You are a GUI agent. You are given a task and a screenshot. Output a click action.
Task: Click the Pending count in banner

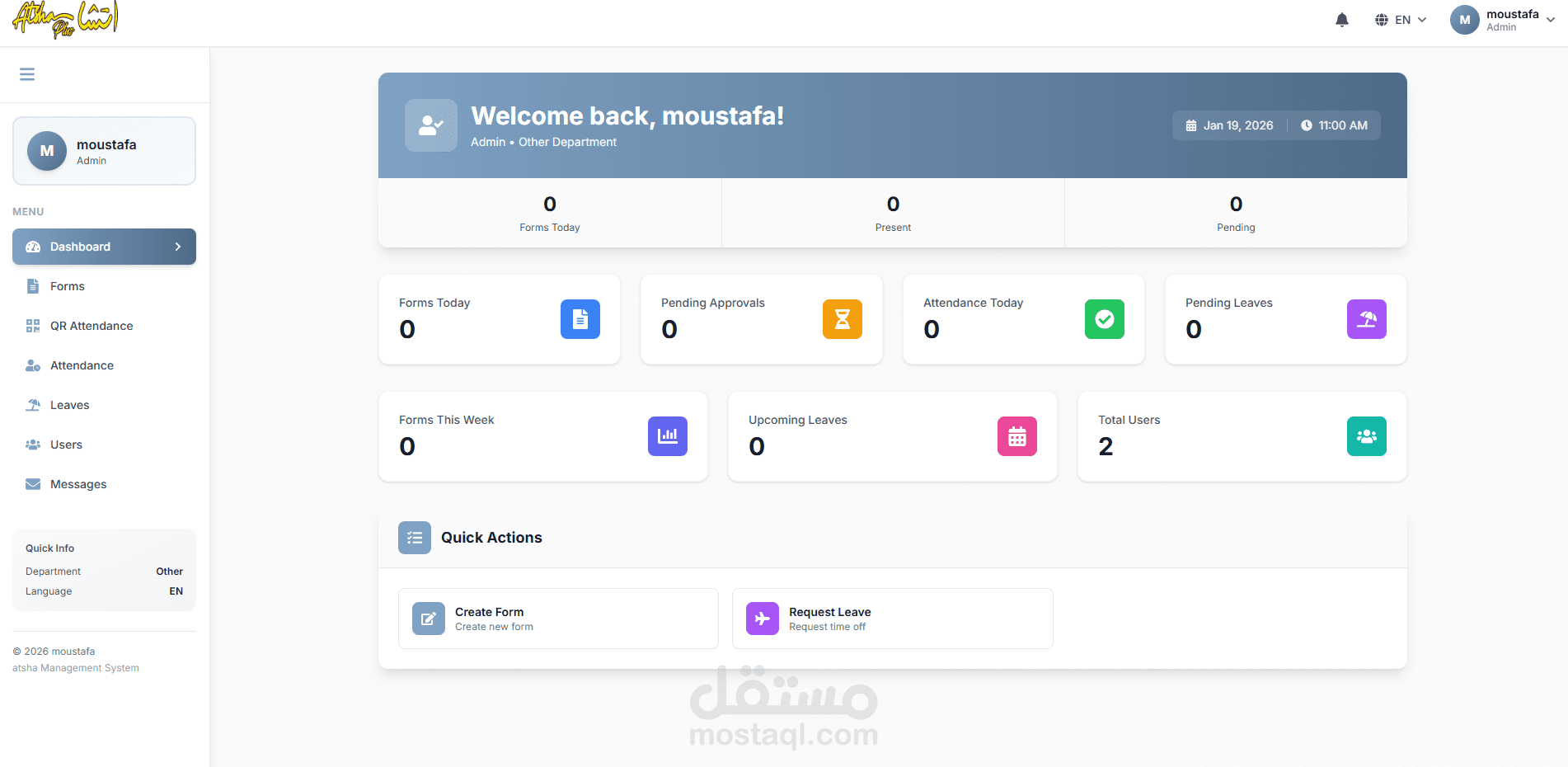1236,204
